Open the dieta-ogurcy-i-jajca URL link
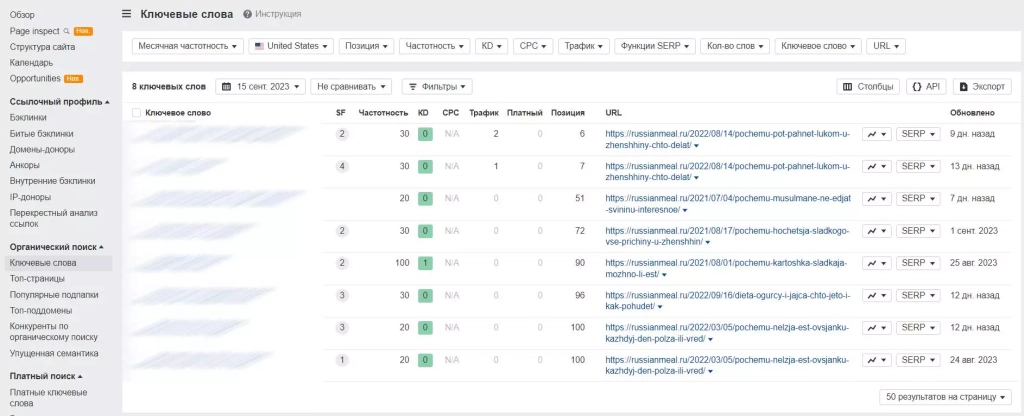 click(x=728, y=300)
